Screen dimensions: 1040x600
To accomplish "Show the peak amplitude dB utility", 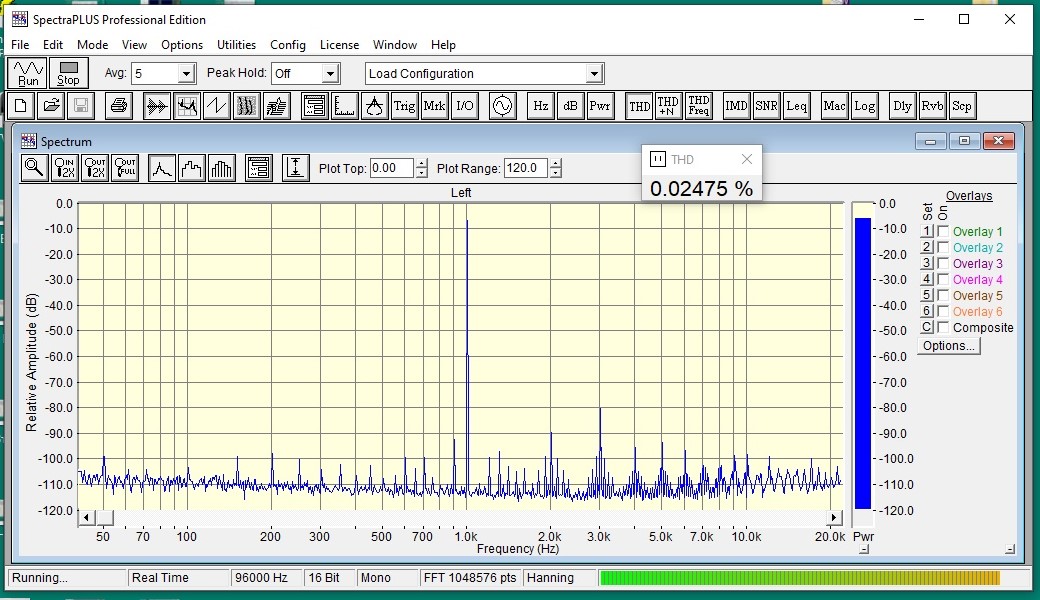I will (x=570, y=106).
